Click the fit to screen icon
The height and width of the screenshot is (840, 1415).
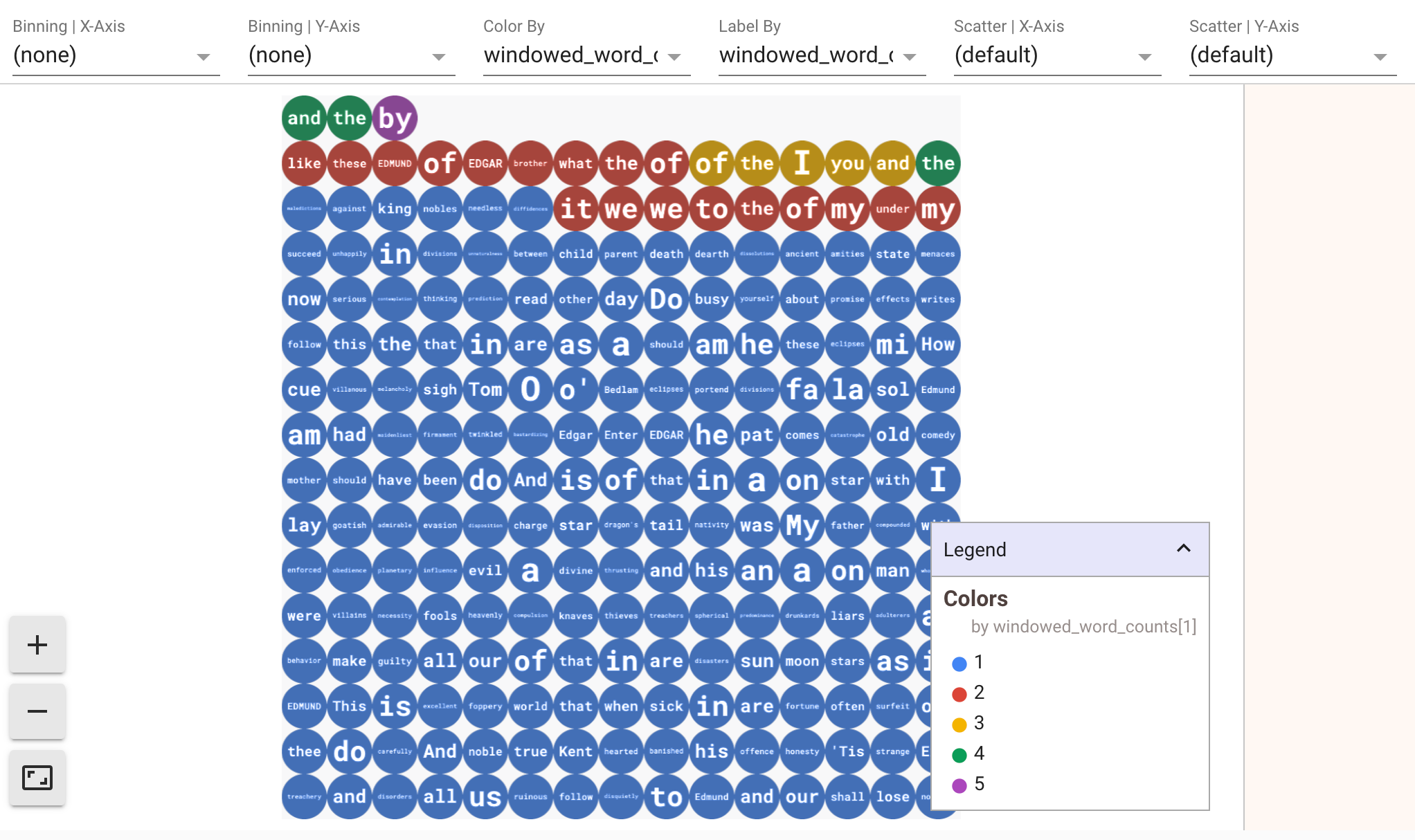tap(38, 778)
